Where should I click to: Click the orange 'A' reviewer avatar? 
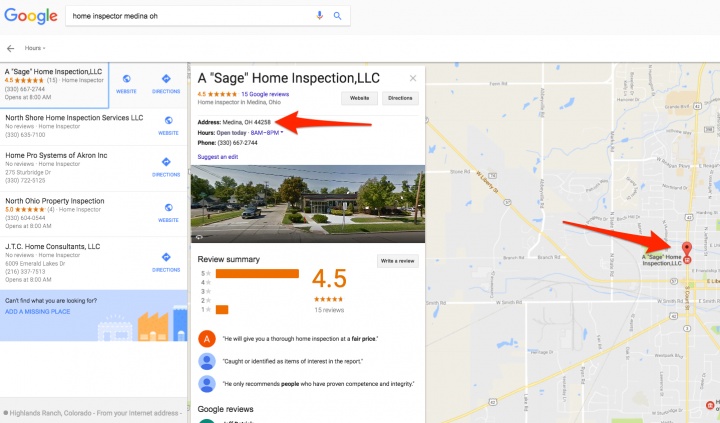tap(207, 339)
